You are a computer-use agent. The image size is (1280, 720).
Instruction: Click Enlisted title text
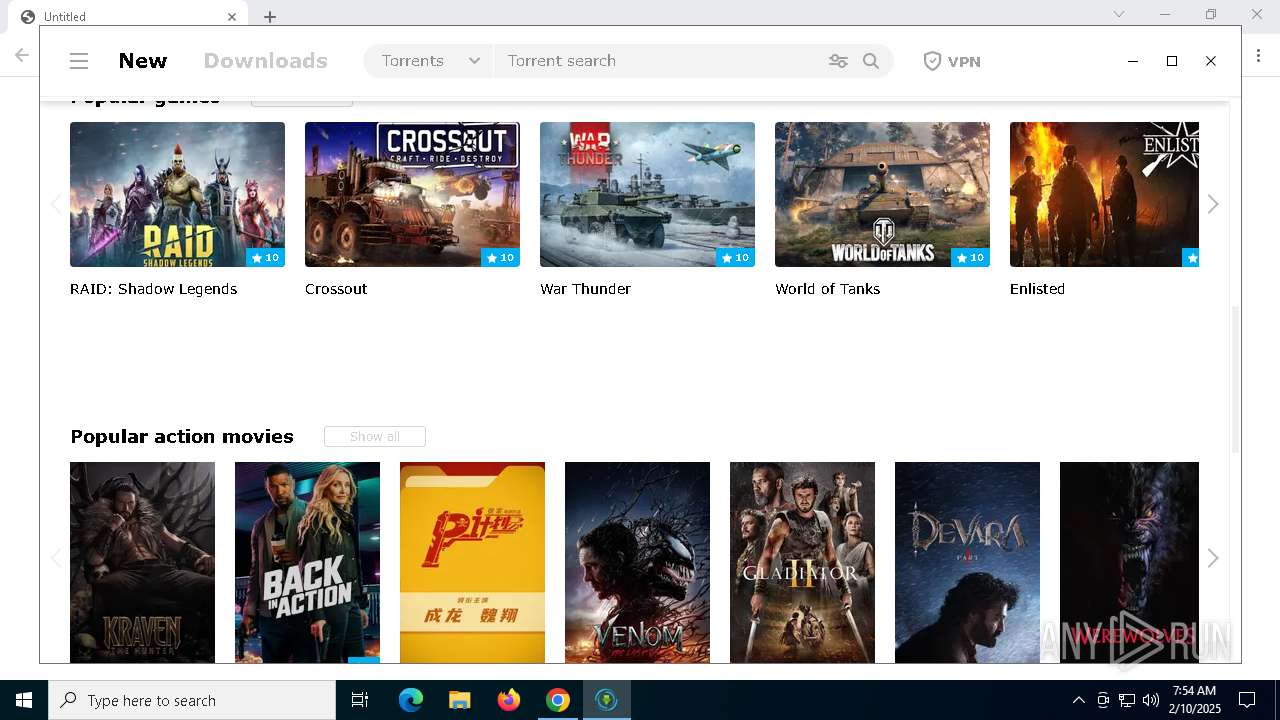coord(1037,289)
